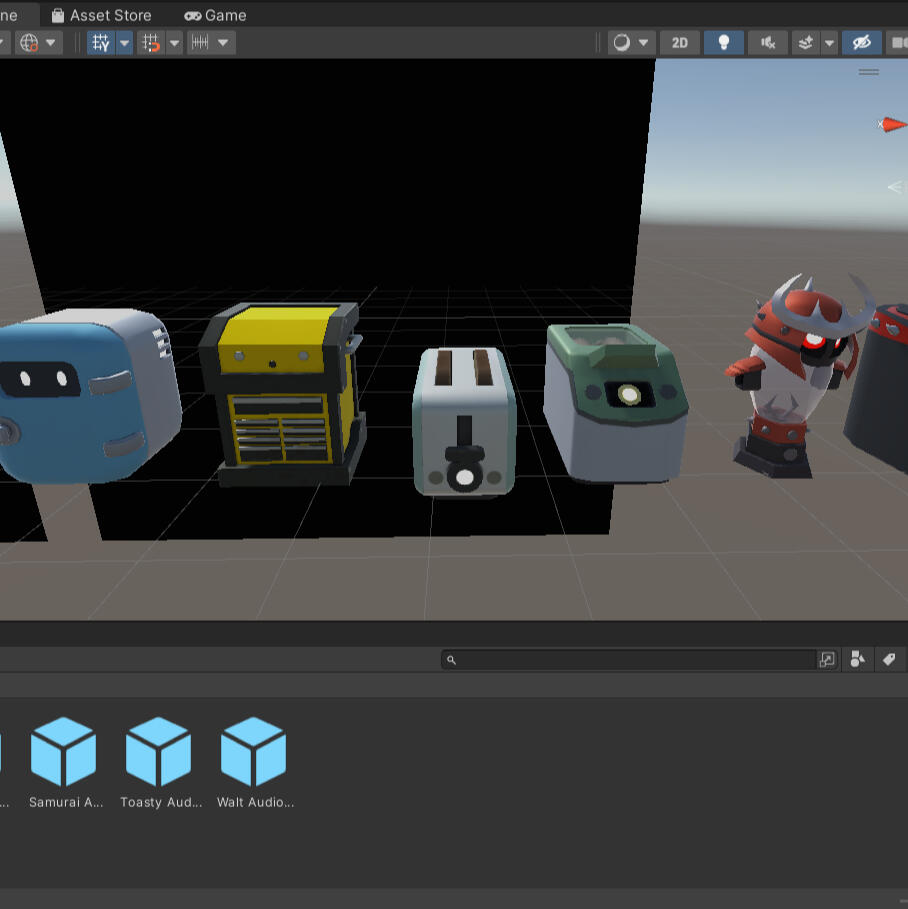
Task: Click the red X-axis cone on gizmo
Action: (x=894, y=124)
